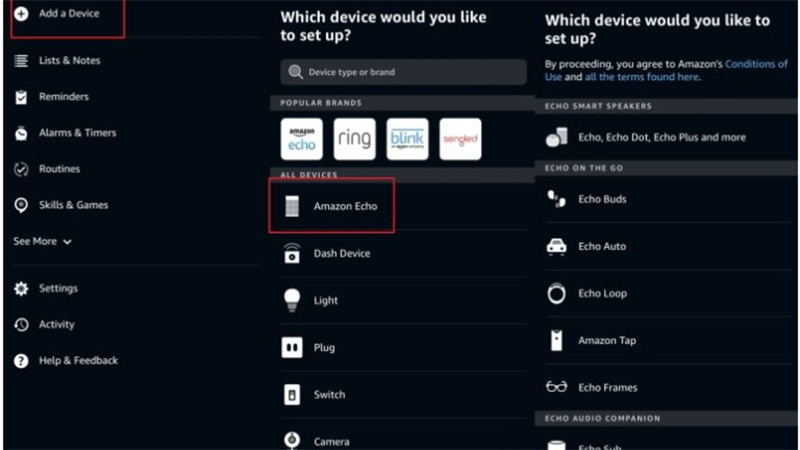Expand the See More chevron

pos(67,242)
